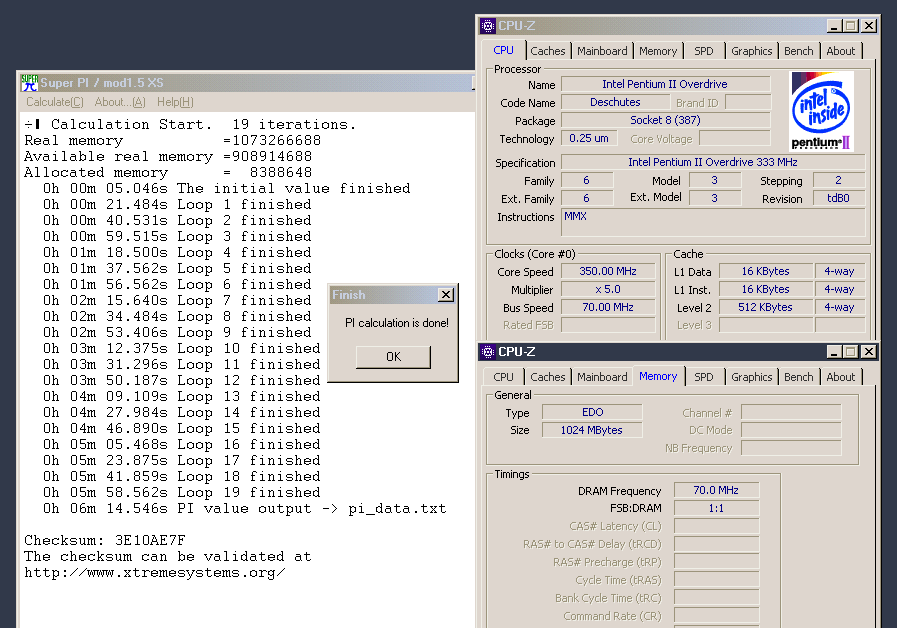Image resolution: width=897 pixels, height=628 pixels.
Task: Switch to Caches tab in bottom CPU-Z window
Action: pyautogui.click(x=547, y=377)
